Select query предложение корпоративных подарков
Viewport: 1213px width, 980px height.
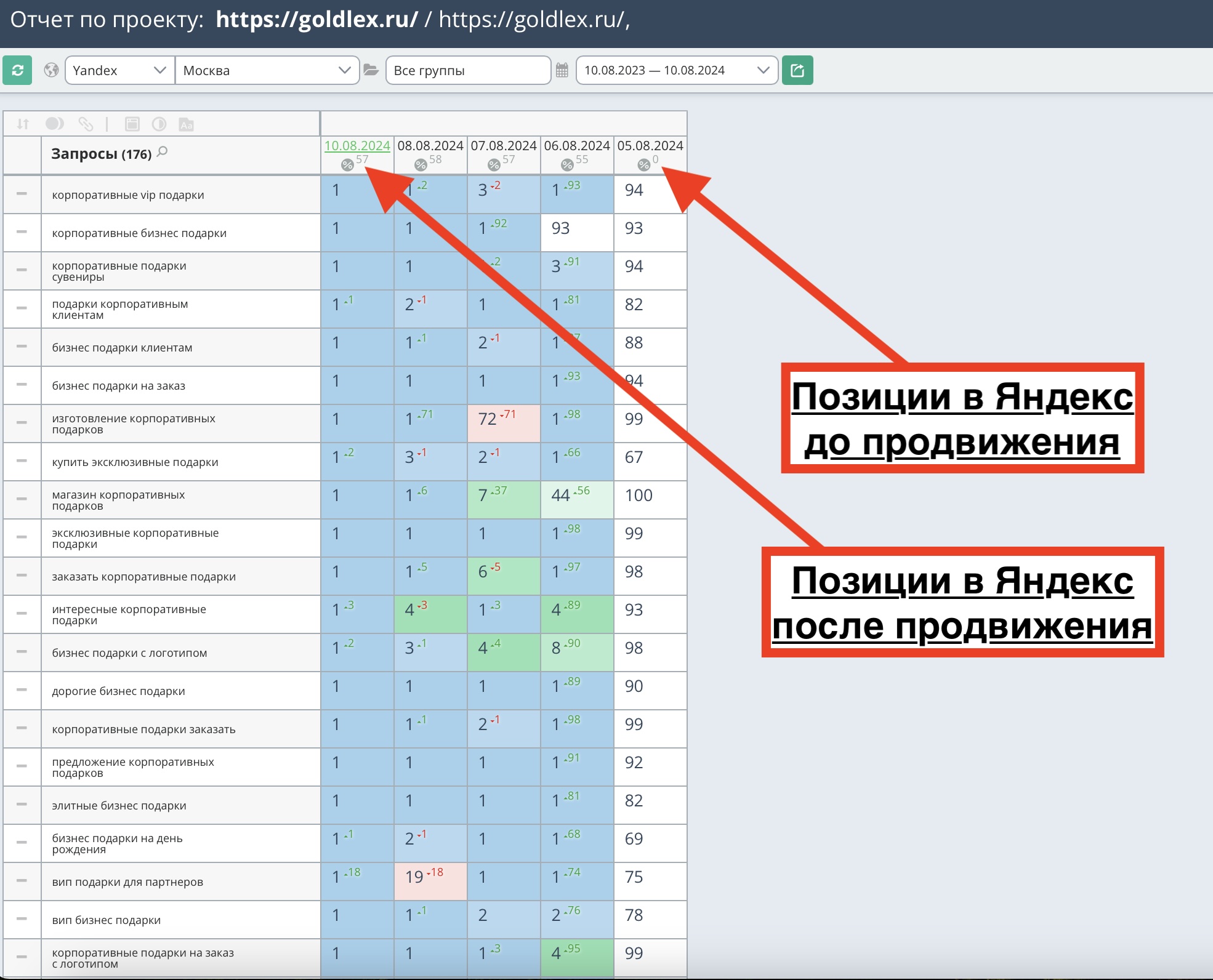pyautogui.click(x=133, y=767)
